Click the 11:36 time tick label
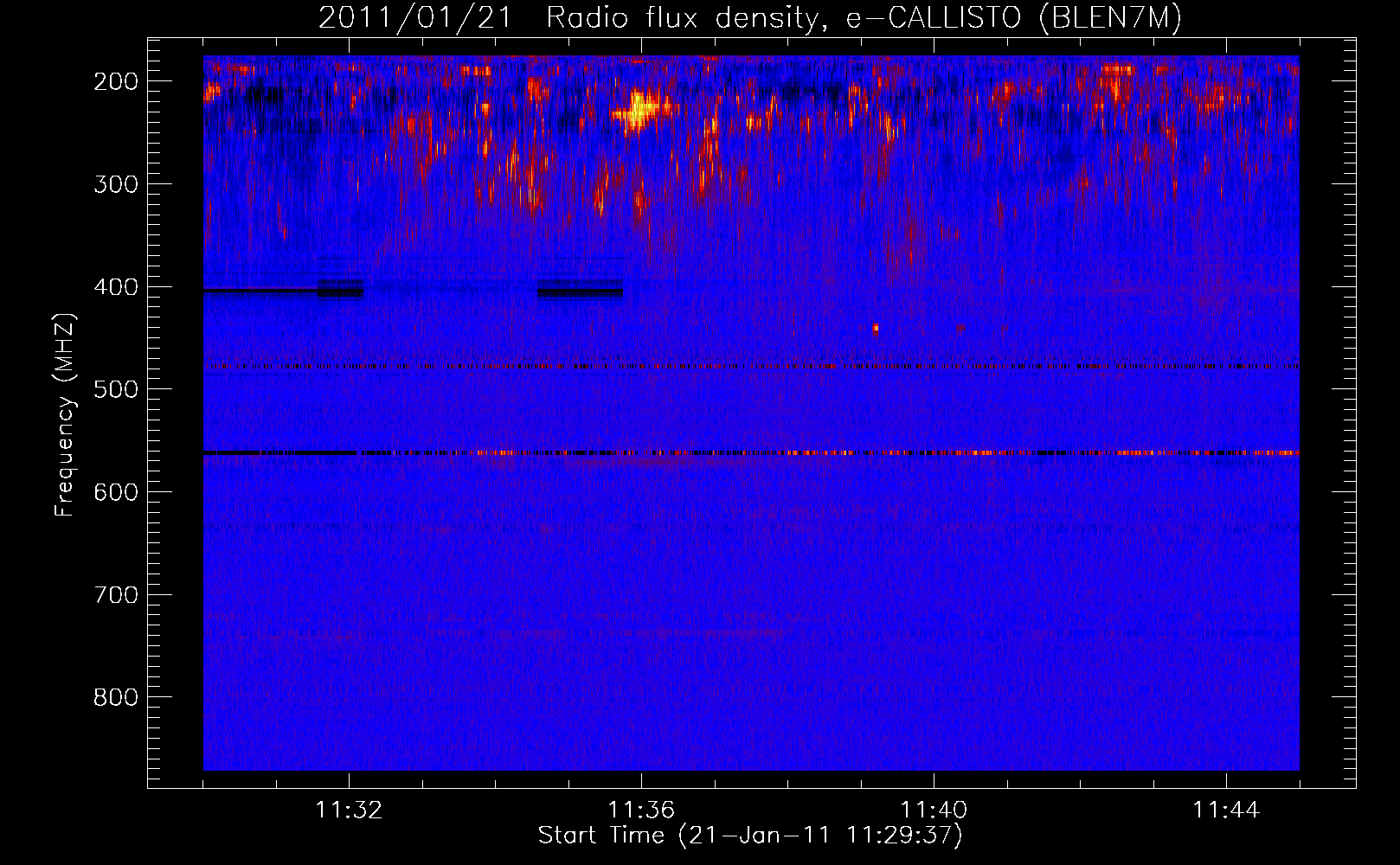Image resolution: width=1400 pixels, height=865 pixels. (x=641, y=811)
